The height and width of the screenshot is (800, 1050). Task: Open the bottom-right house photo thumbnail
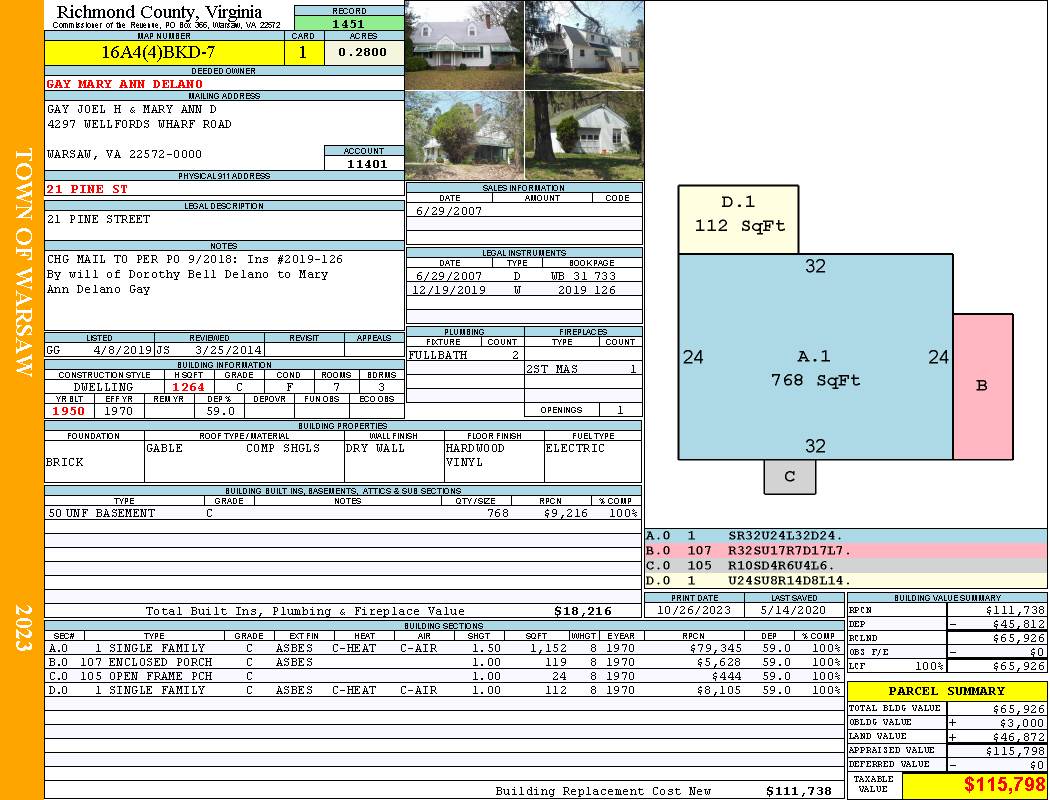(585, 135)
